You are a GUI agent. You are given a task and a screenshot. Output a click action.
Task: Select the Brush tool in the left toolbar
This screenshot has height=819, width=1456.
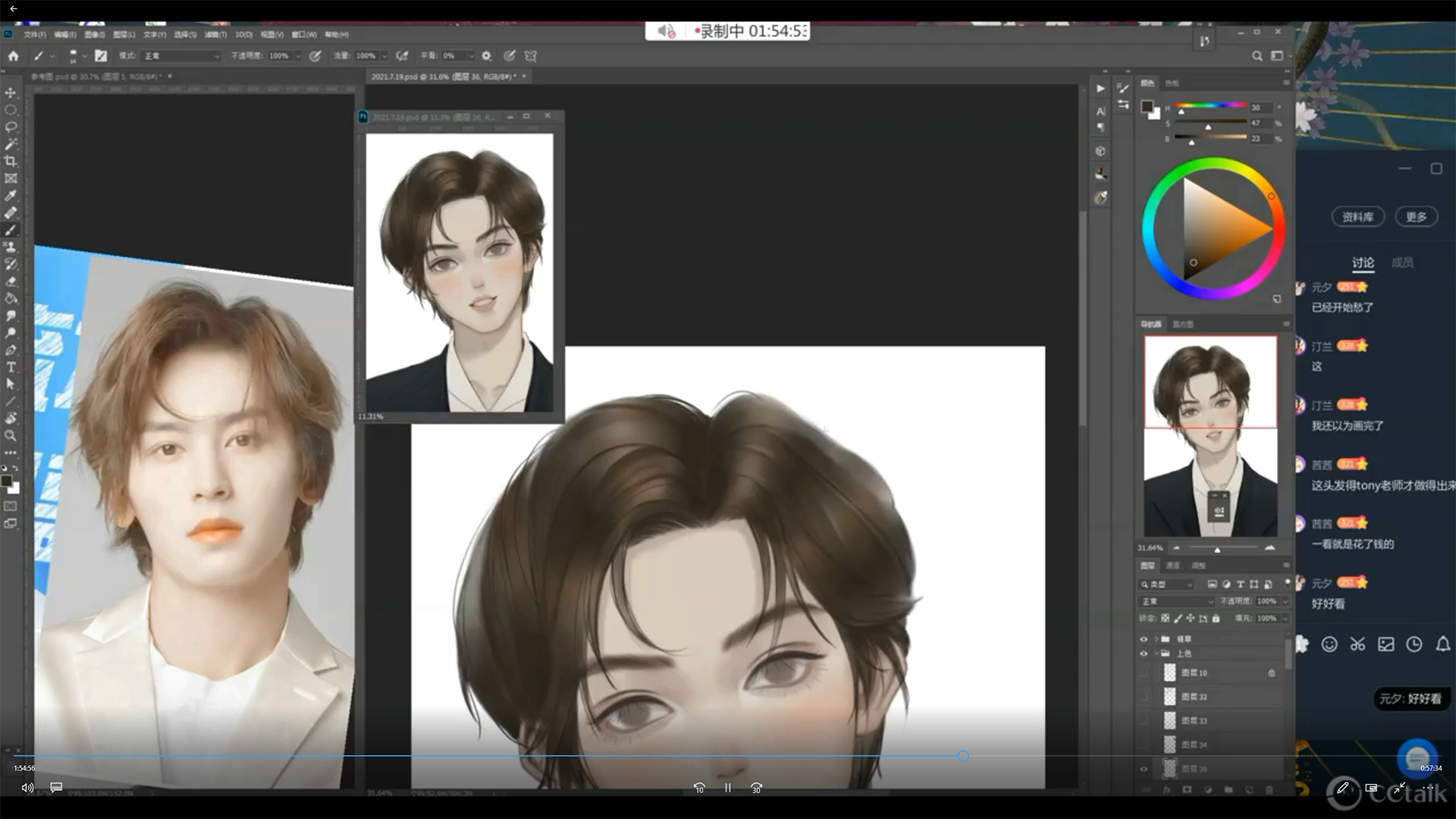tap(11, 230)
